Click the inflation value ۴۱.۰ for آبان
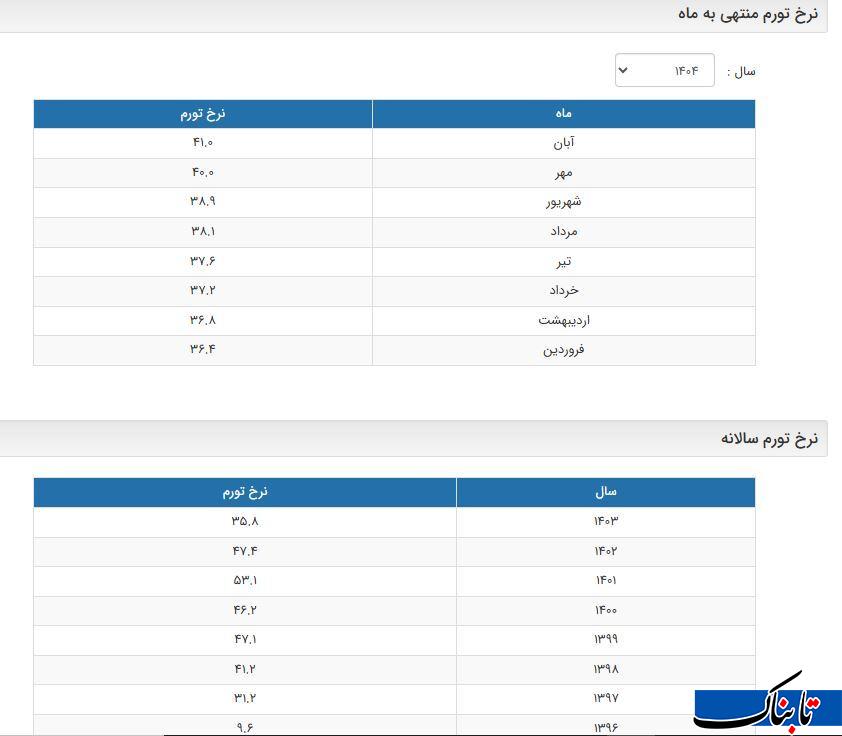 203,143
